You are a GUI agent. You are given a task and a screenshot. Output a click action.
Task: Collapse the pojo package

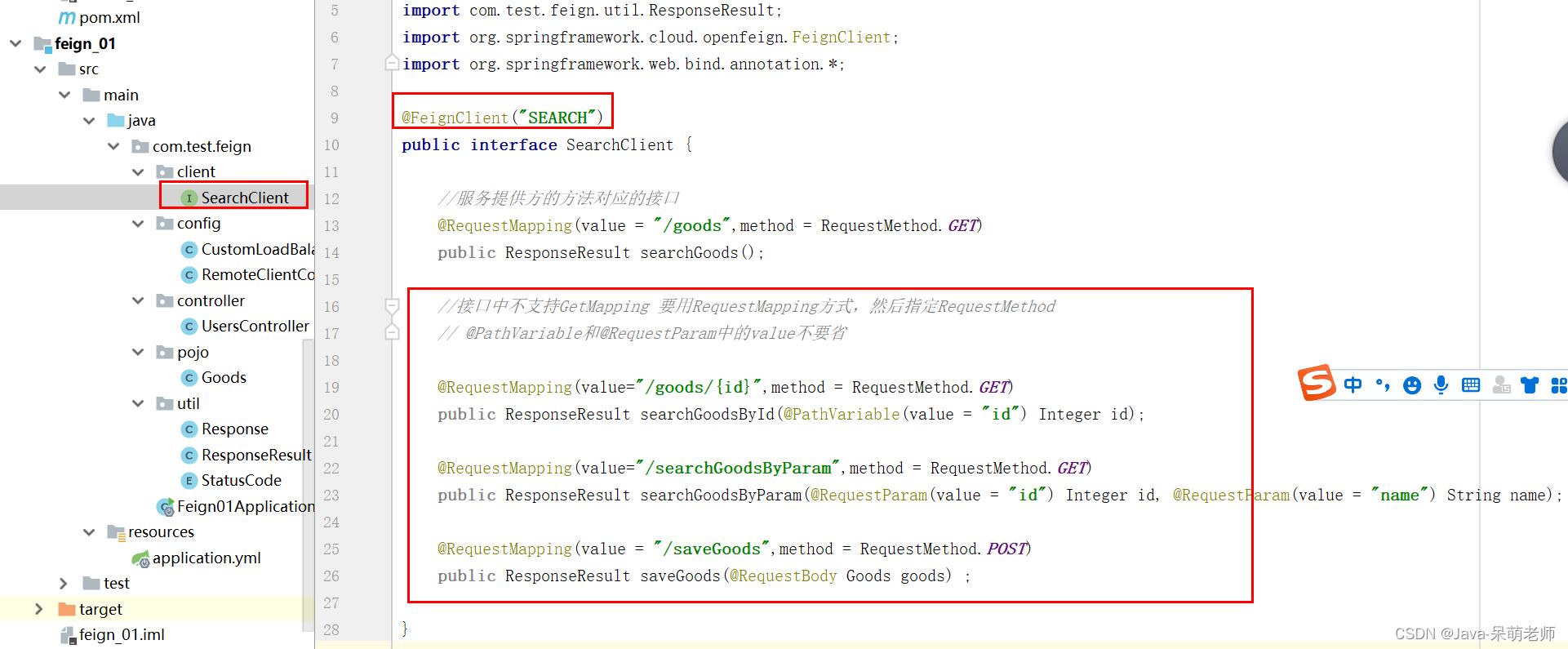138,352
